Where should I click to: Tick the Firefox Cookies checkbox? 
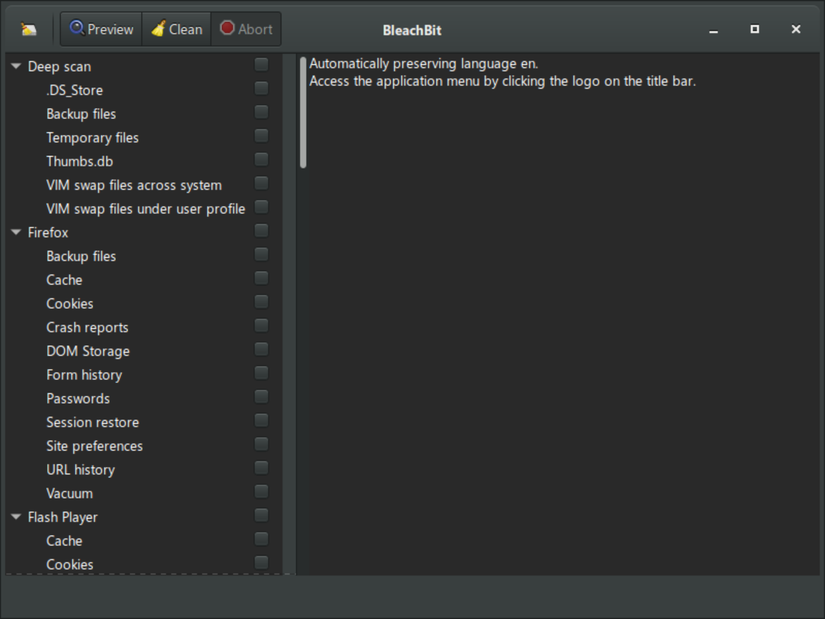coord(261,302)
